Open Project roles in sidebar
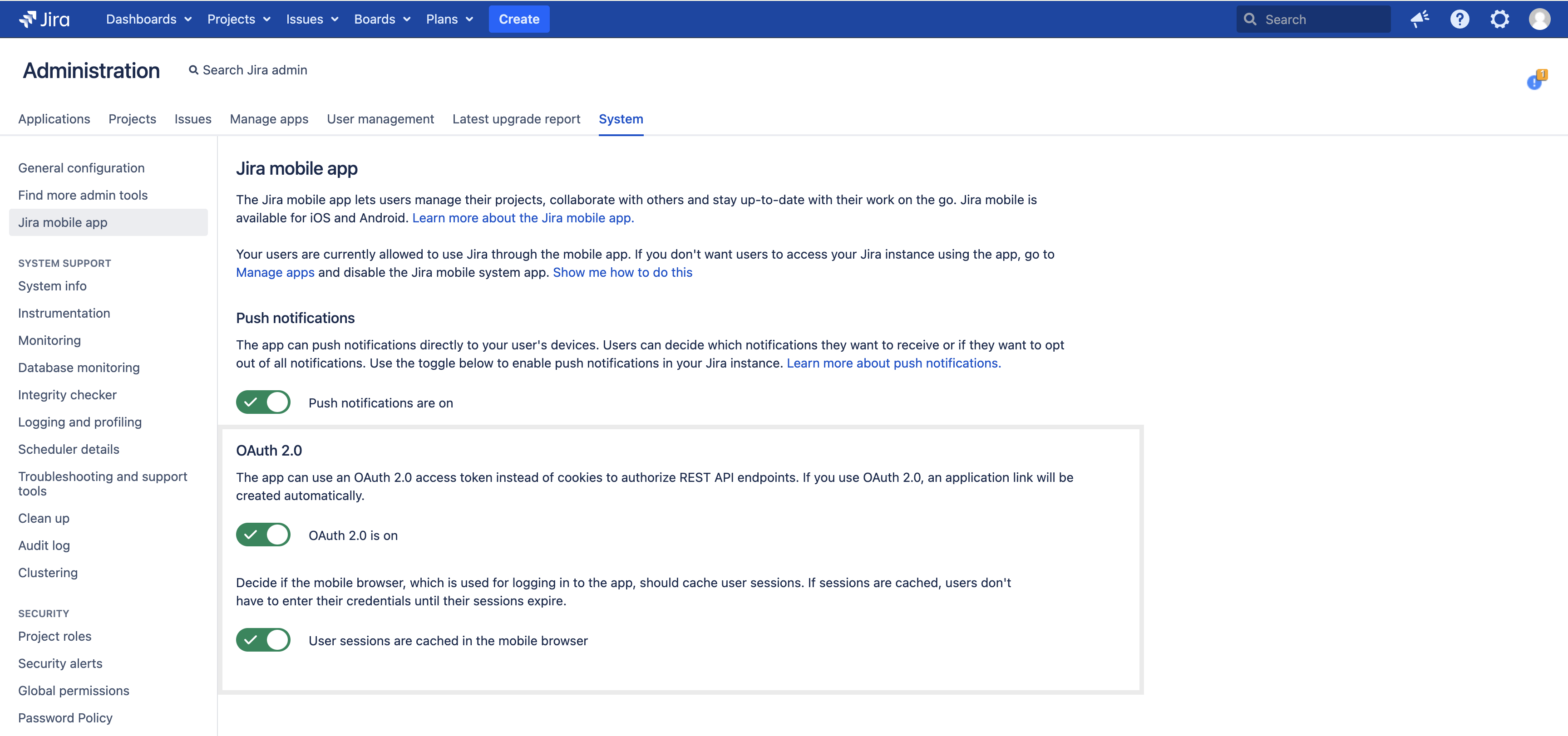Image resolution: width=1568 pixels, height=736 pixels. 55,636
